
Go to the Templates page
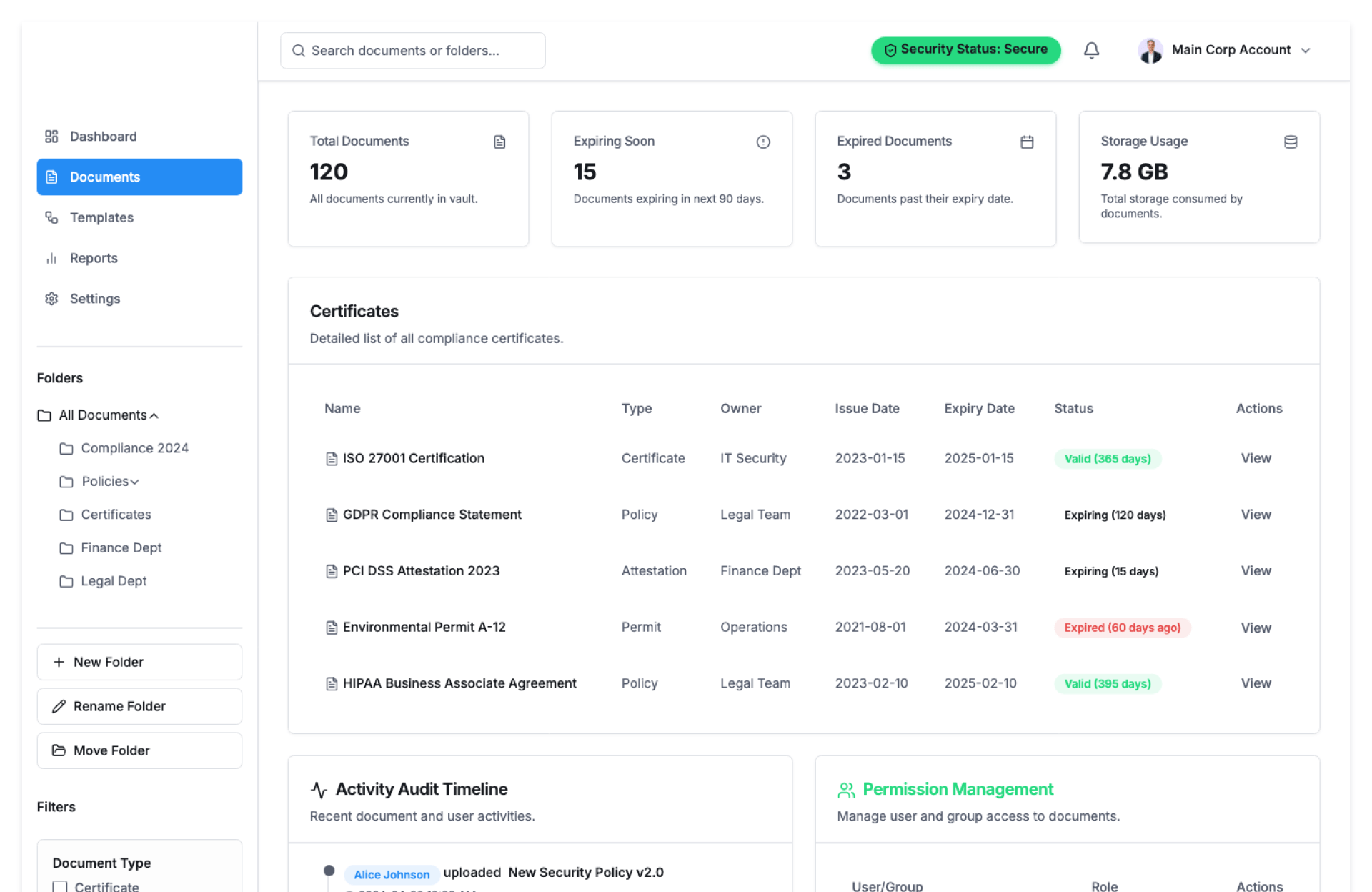(x=101, y=217)
